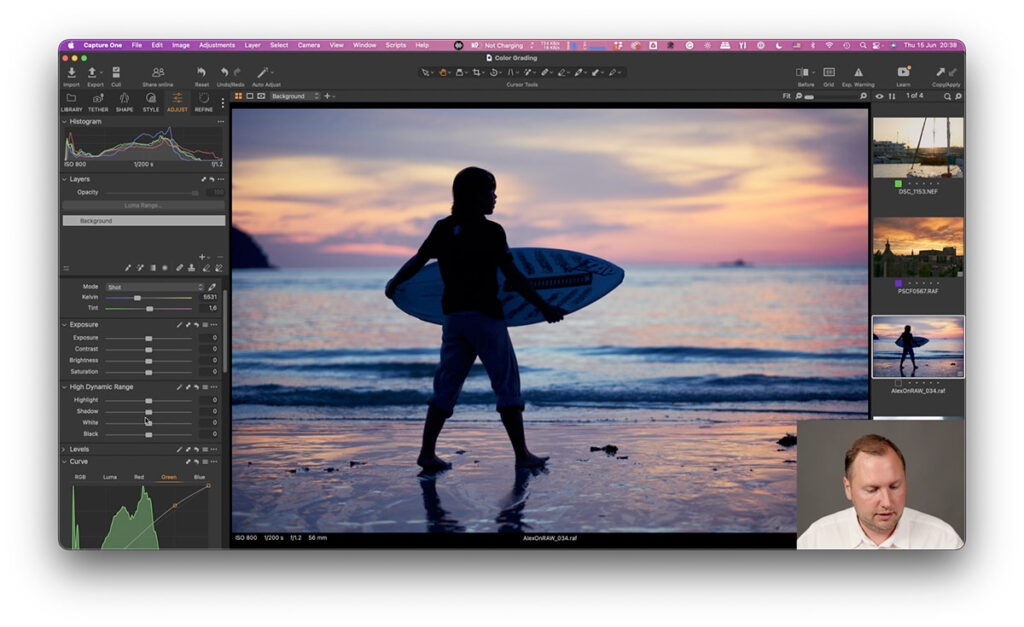
Task: Open the Cull tool
Action: (117, 71)
